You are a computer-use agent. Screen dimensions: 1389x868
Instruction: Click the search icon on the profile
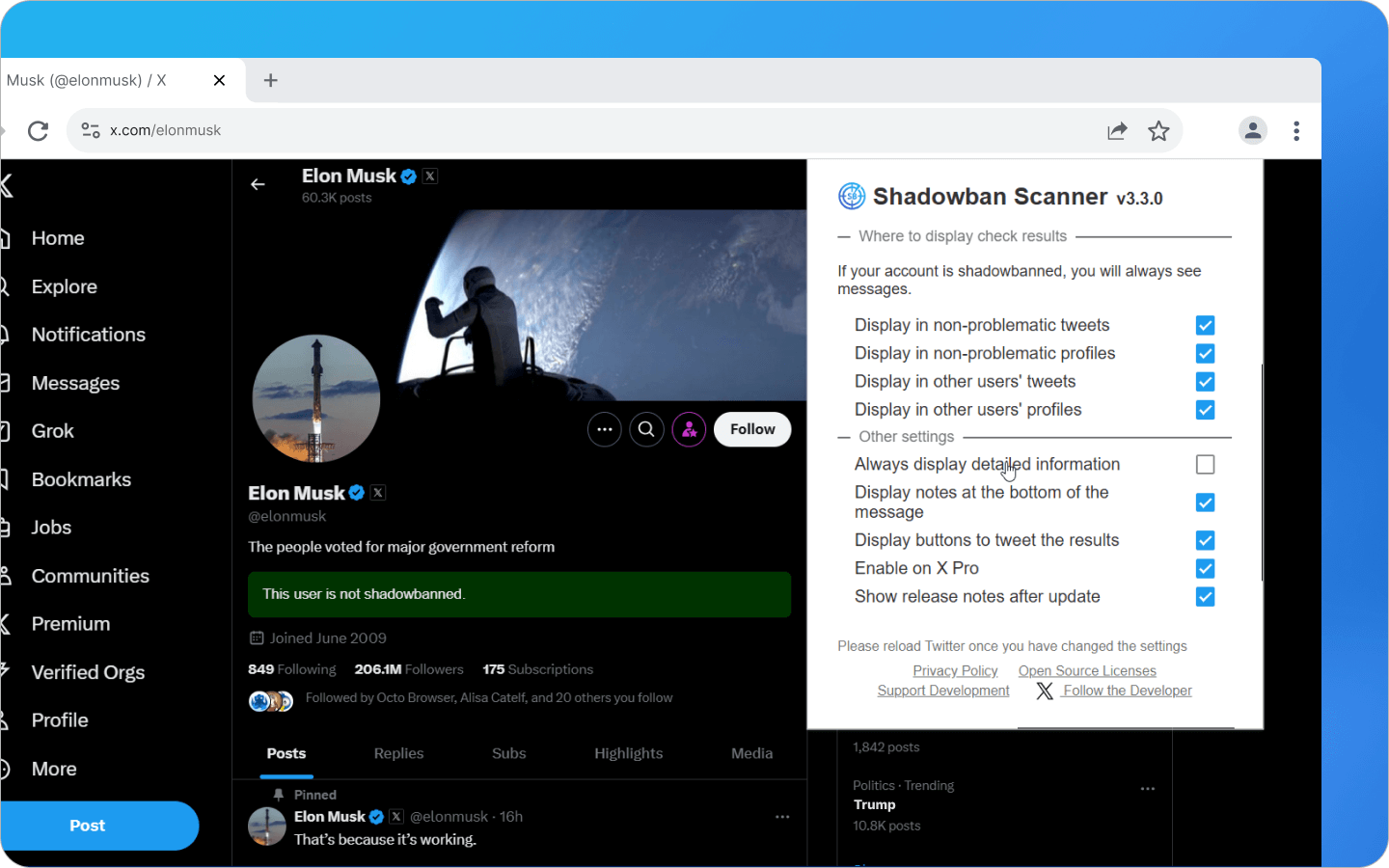click(x=646, y=429)
